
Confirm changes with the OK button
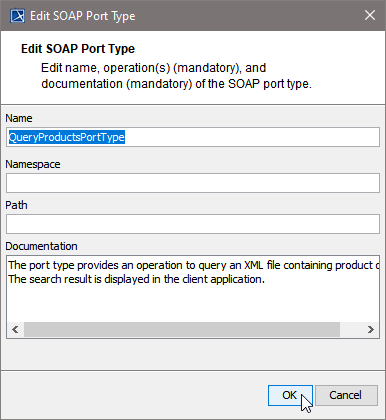290,395
